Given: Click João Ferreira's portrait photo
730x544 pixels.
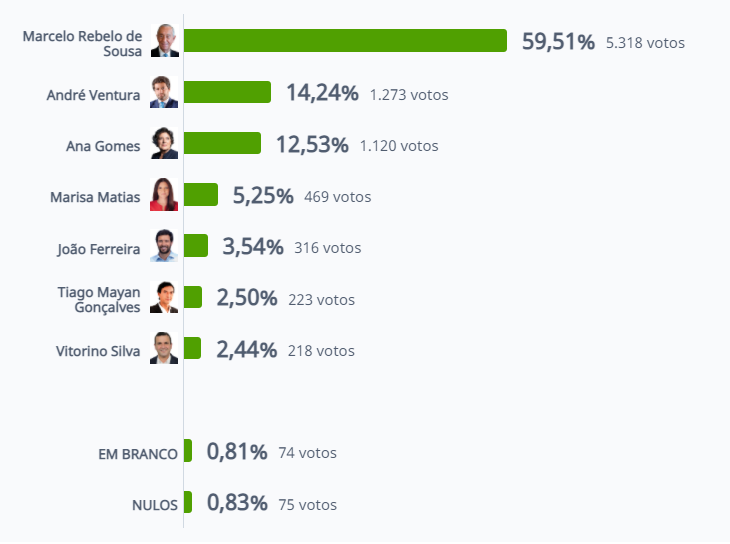Looking at the screenshot, I should tap(164, 245).
